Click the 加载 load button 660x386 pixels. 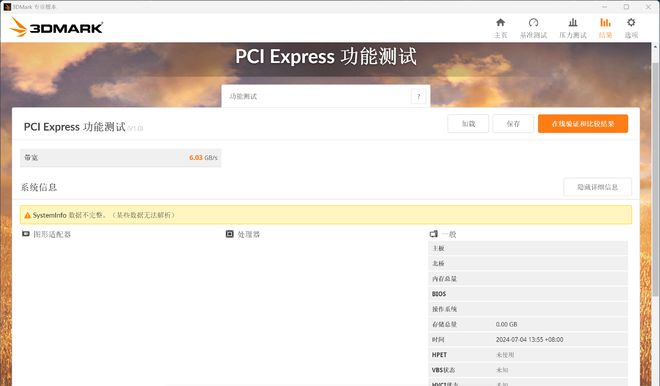tap(468, 124)
